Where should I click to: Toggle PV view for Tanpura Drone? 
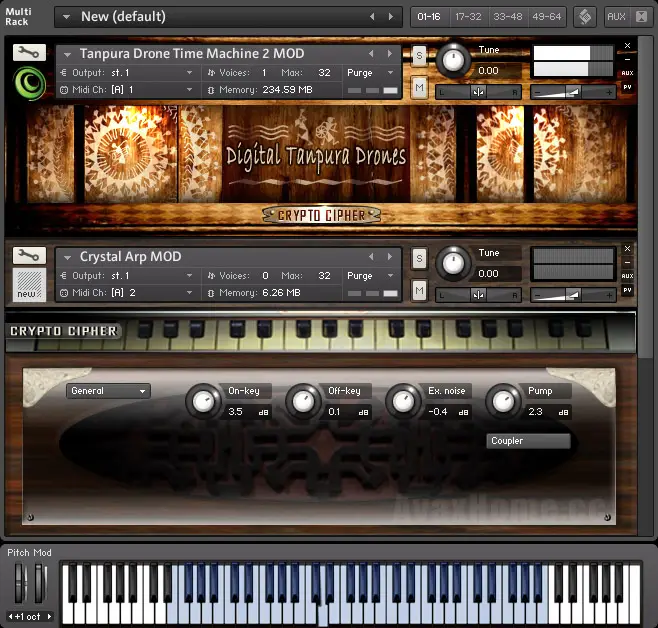(627, 87)
